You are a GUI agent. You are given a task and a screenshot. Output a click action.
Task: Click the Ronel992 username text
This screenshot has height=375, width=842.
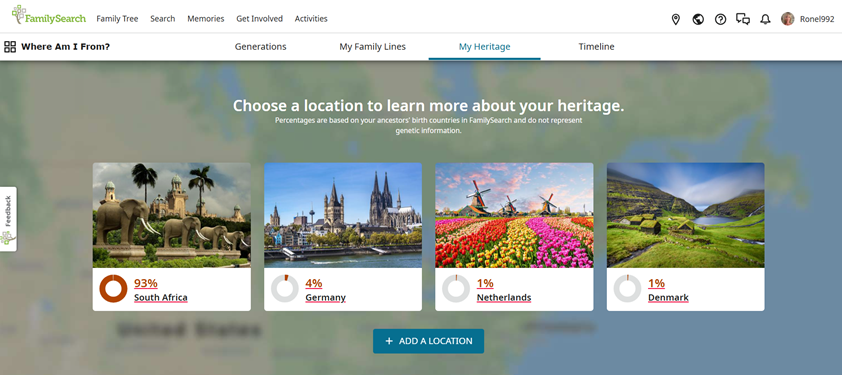coord(817,19)
